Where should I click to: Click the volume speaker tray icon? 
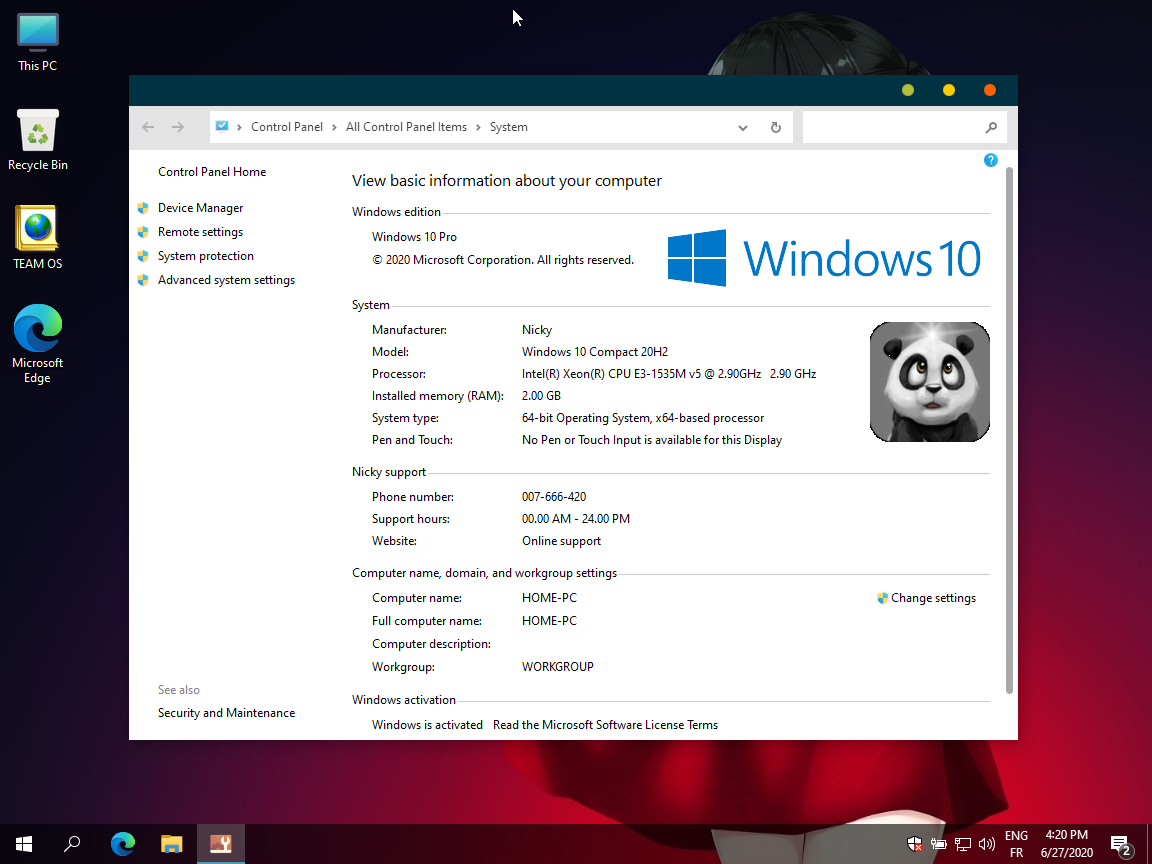[987, 844]
